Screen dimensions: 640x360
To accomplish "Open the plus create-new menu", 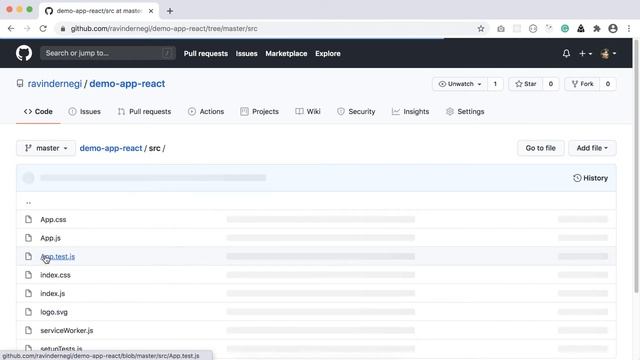I will coord(585,53).
